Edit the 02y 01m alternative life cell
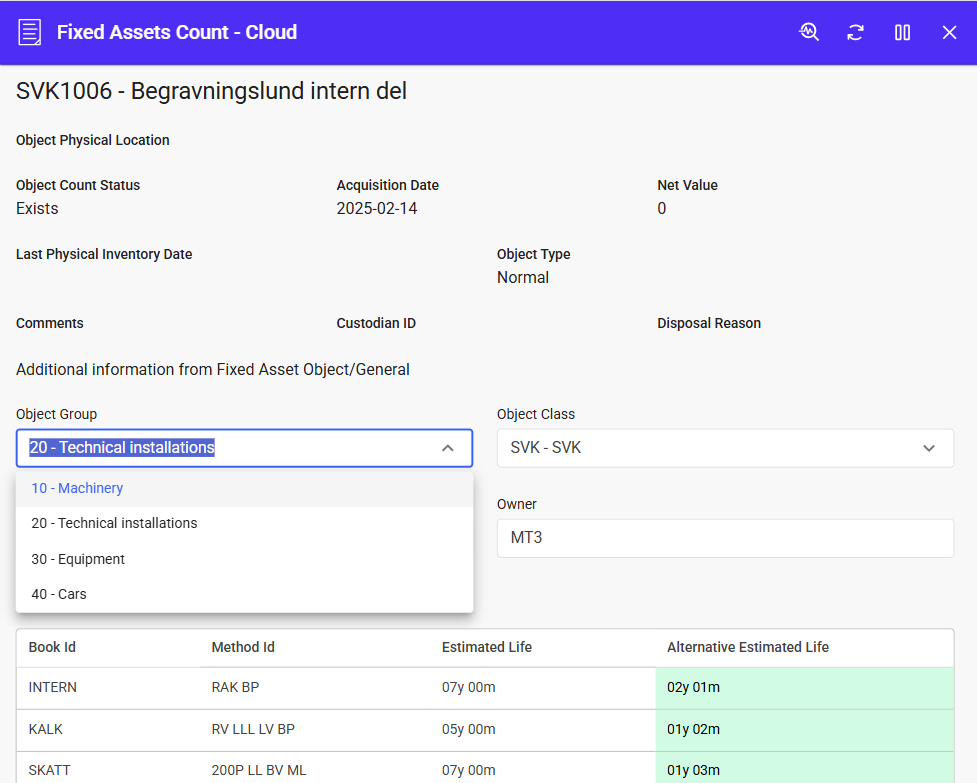The width and height of the screenshot is (977, 783). (x=803, y=688)
